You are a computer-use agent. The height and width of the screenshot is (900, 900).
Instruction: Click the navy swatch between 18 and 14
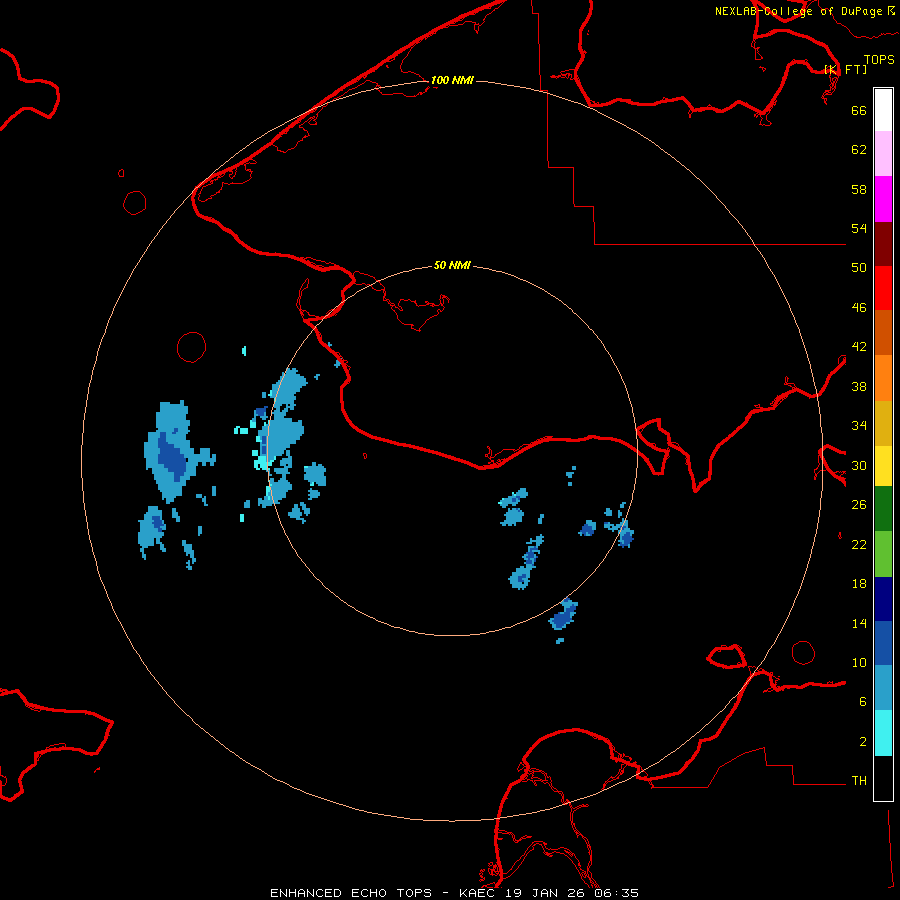tap(883, 599)
